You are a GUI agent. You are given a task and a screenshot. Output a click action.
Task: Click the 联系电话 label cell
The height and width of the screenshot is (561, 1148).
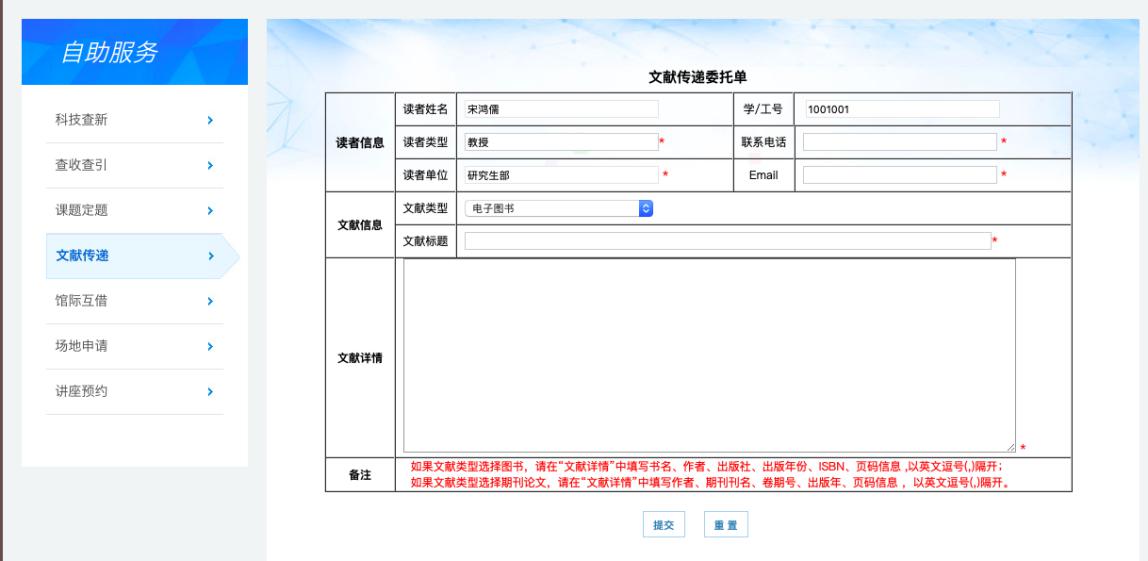click(764, 142)
